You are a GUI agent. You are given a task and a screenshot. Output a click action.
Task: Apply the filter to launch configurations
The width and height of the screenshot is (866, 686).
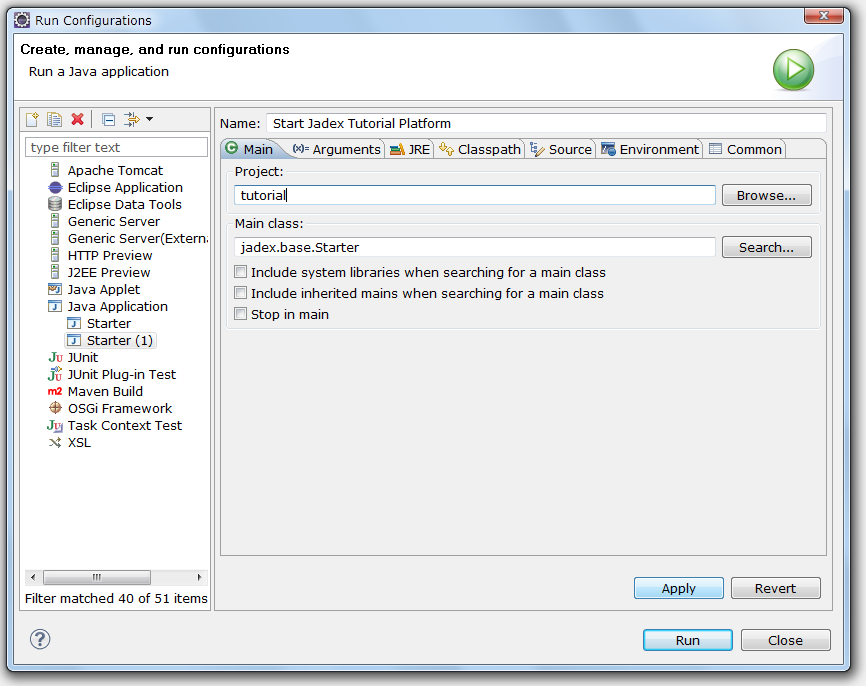[131, 119]
